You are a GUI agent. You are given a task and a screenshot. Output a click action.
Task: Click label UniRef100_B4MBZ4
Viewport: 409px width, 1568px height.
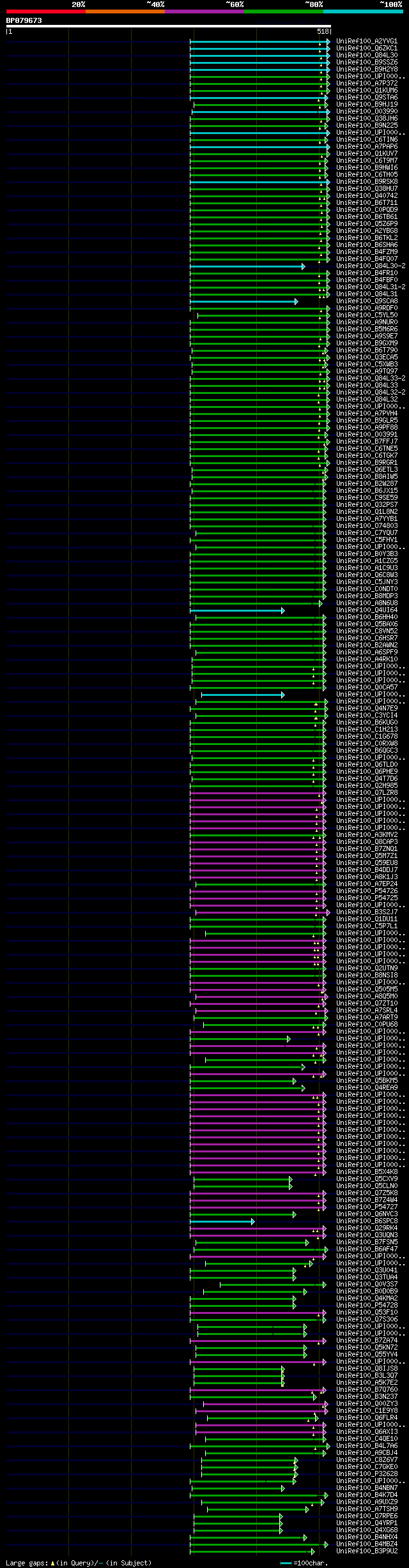pyautogui.click(x=367, y=1544)
